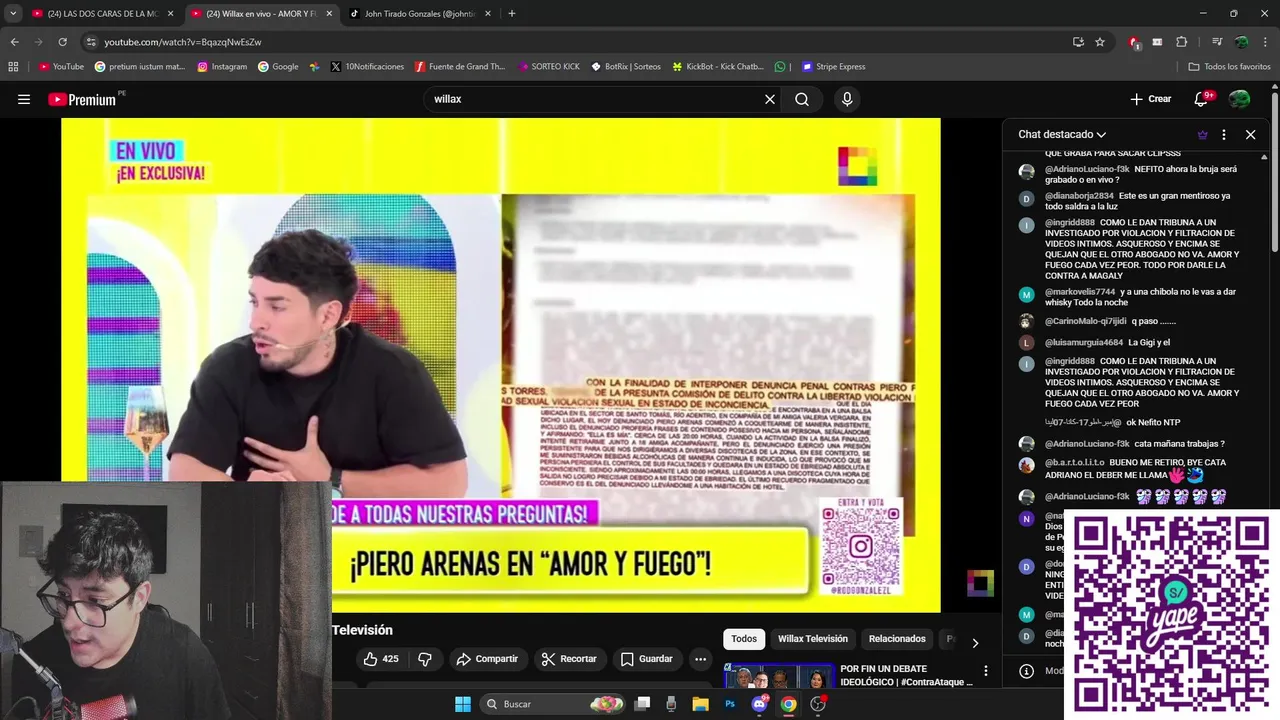This screenshot has width=1280, height=720.
Task: Open more actions under the video
Action: 700,659
